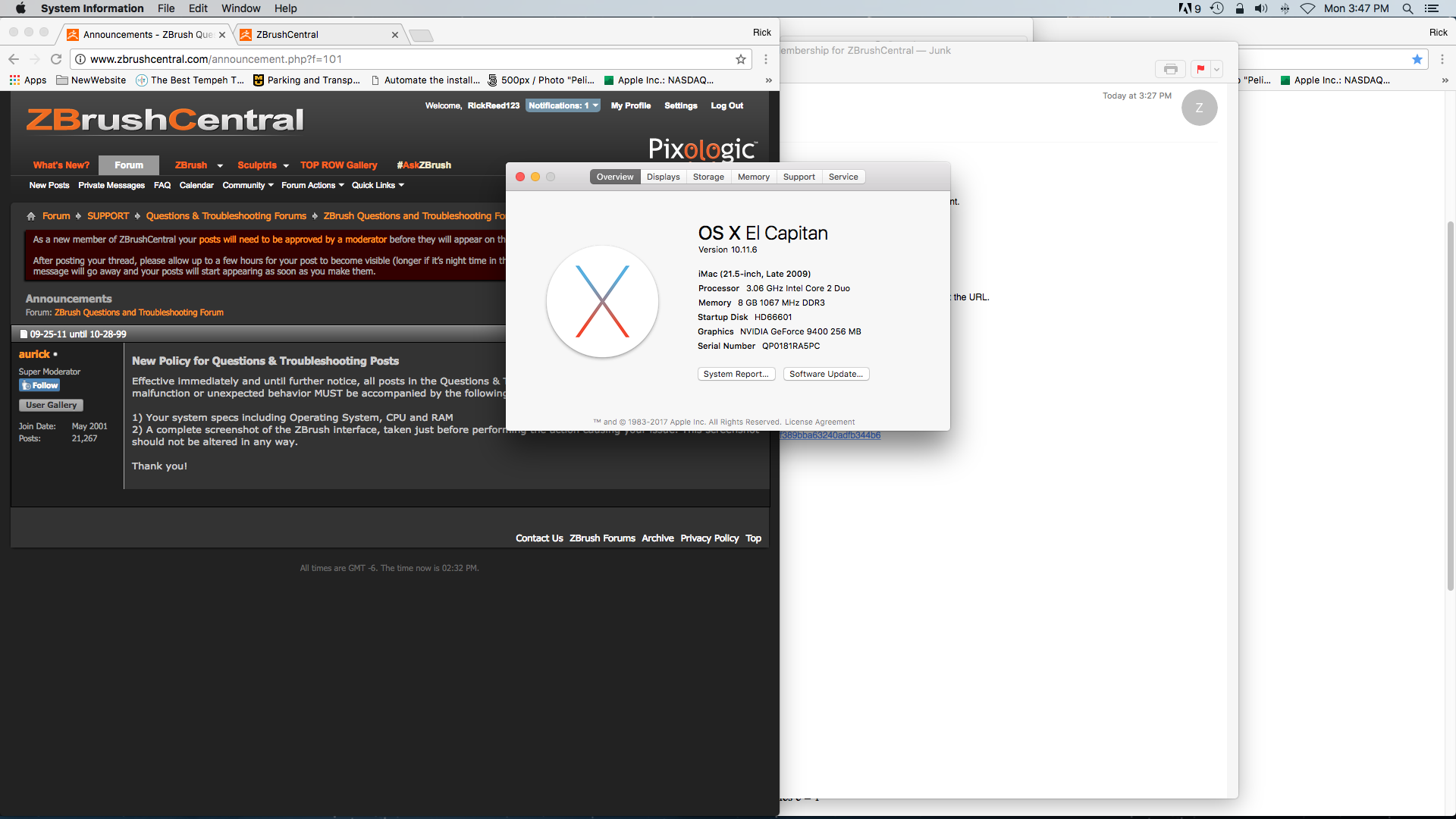Viewport: 1456px width, 819px height.
Task: Open the Apple menu
Action: (20, 8)
